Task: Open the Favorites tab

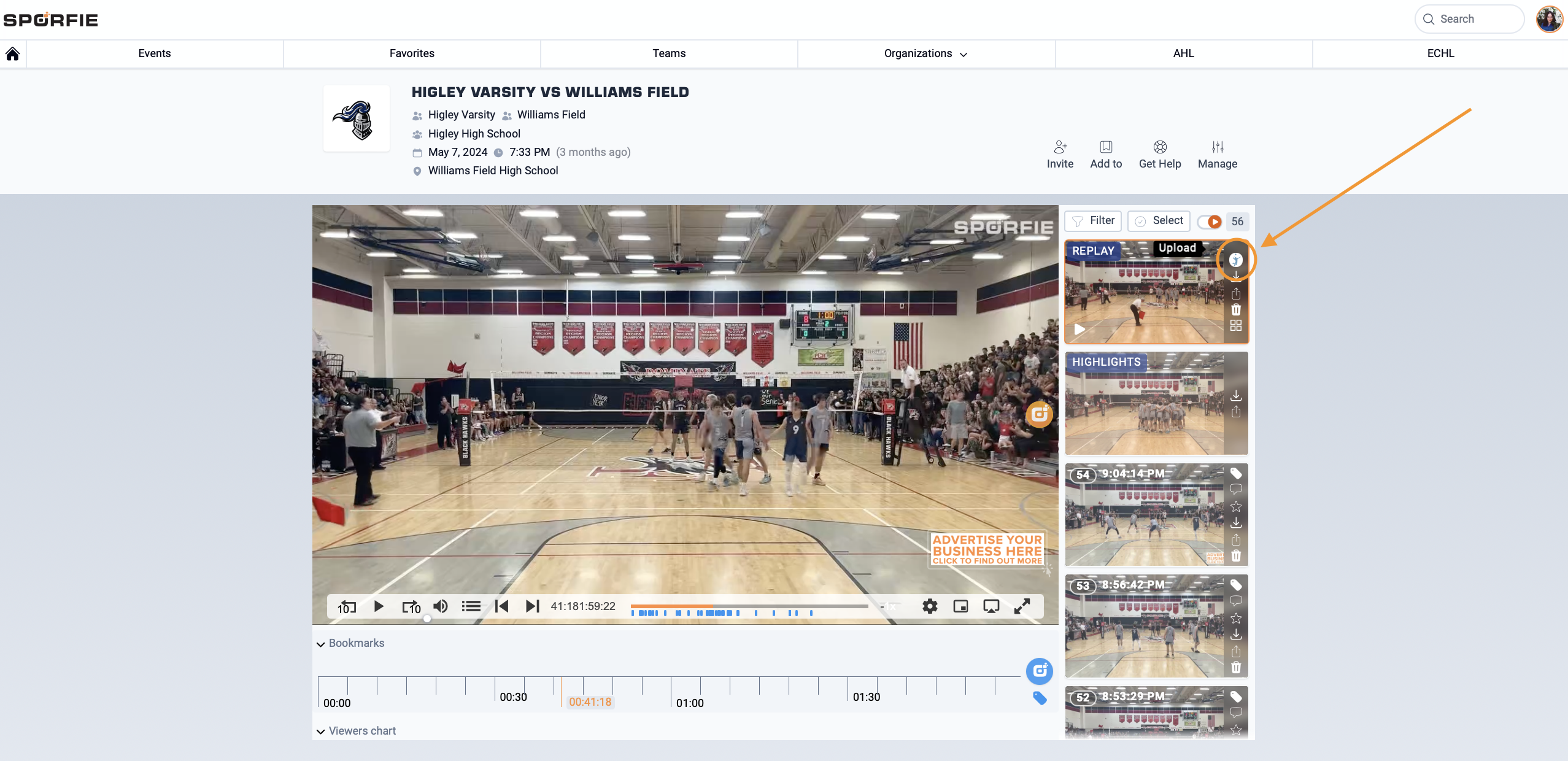Action: click(x=412, y=54)
